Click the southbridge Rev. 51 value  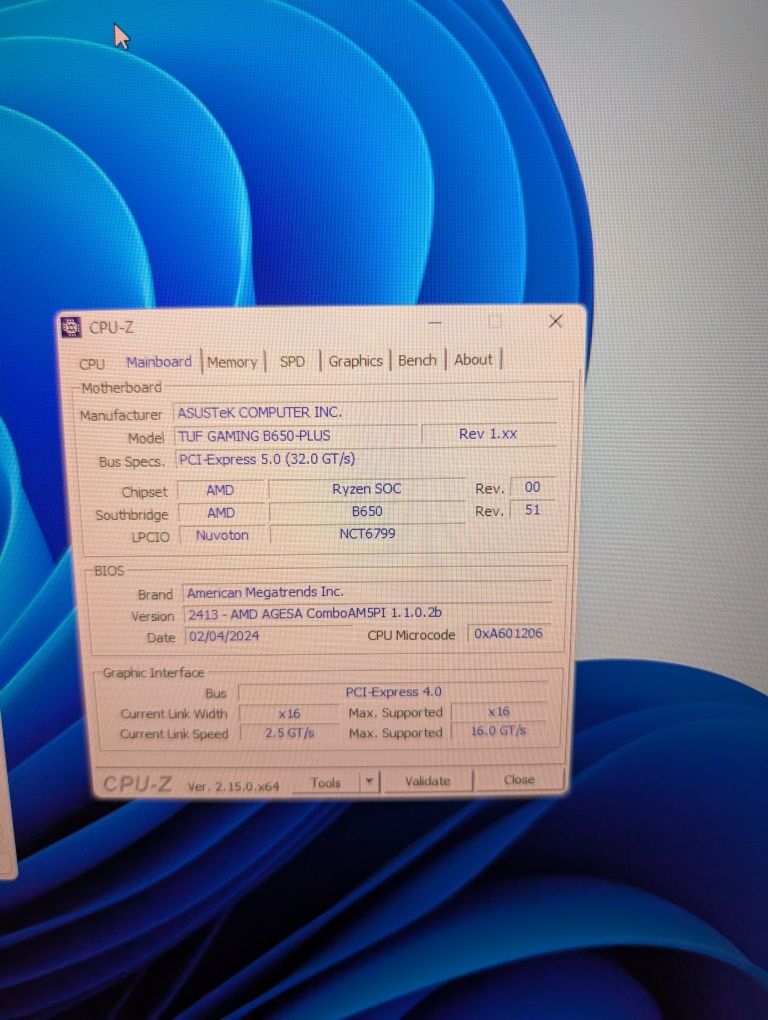[532, 510]
